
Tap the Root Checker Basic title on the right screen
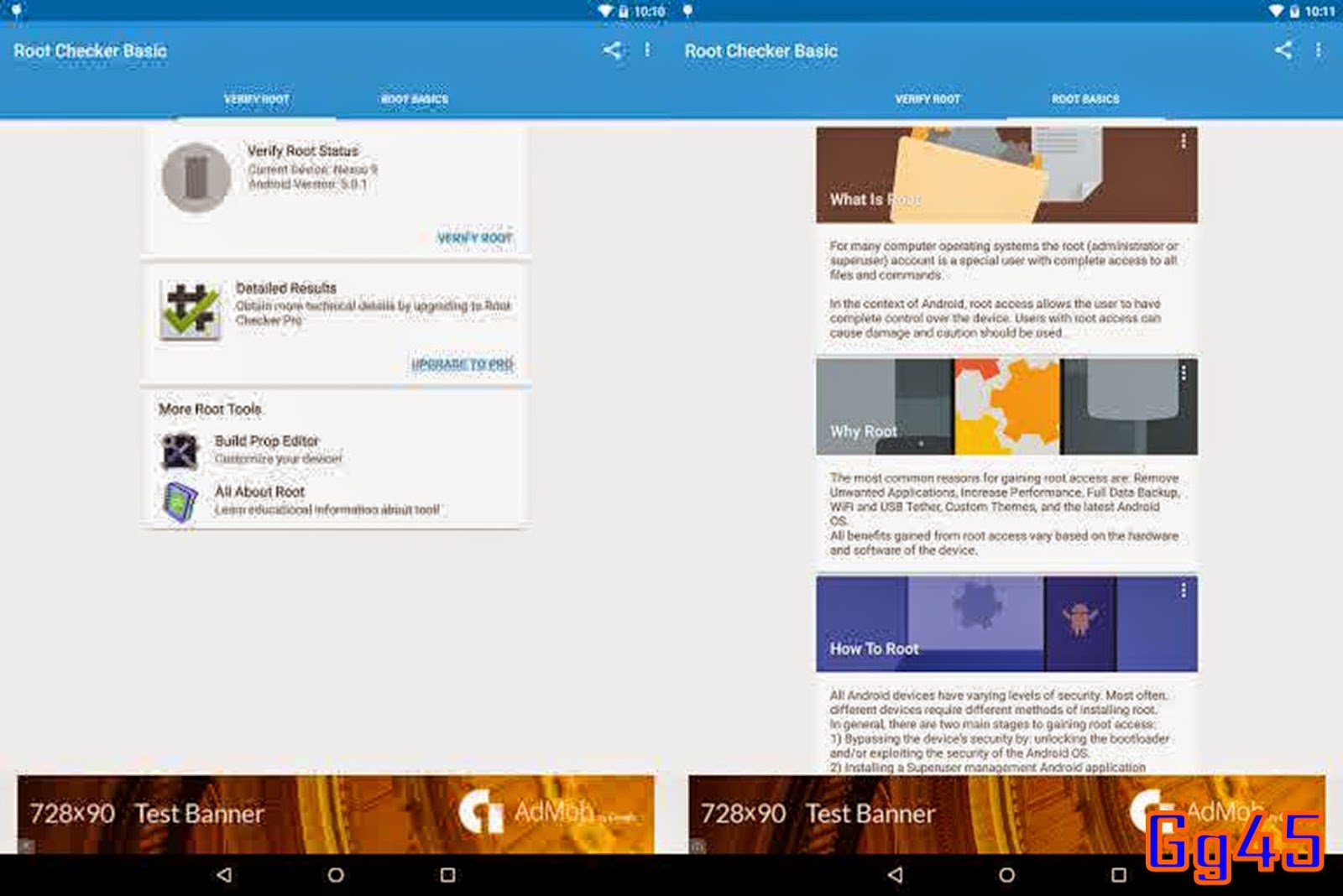761,51
